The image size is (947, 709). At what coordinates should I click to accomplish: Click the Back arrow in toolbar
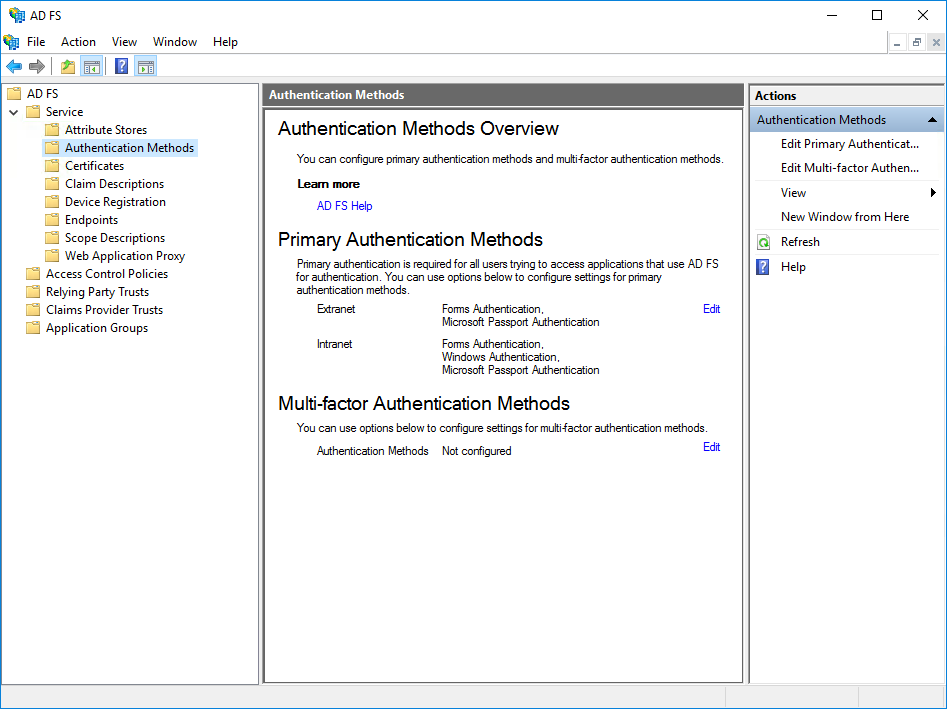(x=14, y=67)
